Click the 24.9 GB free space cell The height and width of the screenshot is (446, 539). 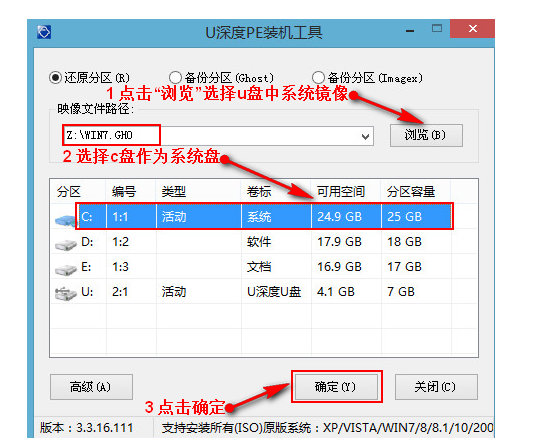[339, 217]
